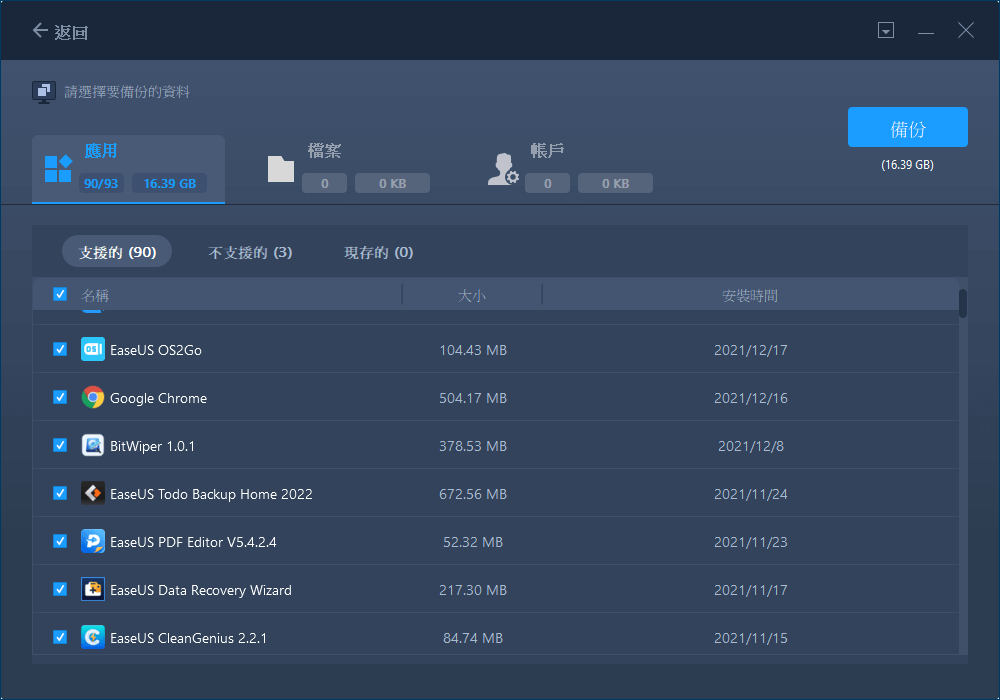This screenshot has width=1000, height=700.
Task: Click the 2021/11/23 install date cell
Action: point(751,542)
